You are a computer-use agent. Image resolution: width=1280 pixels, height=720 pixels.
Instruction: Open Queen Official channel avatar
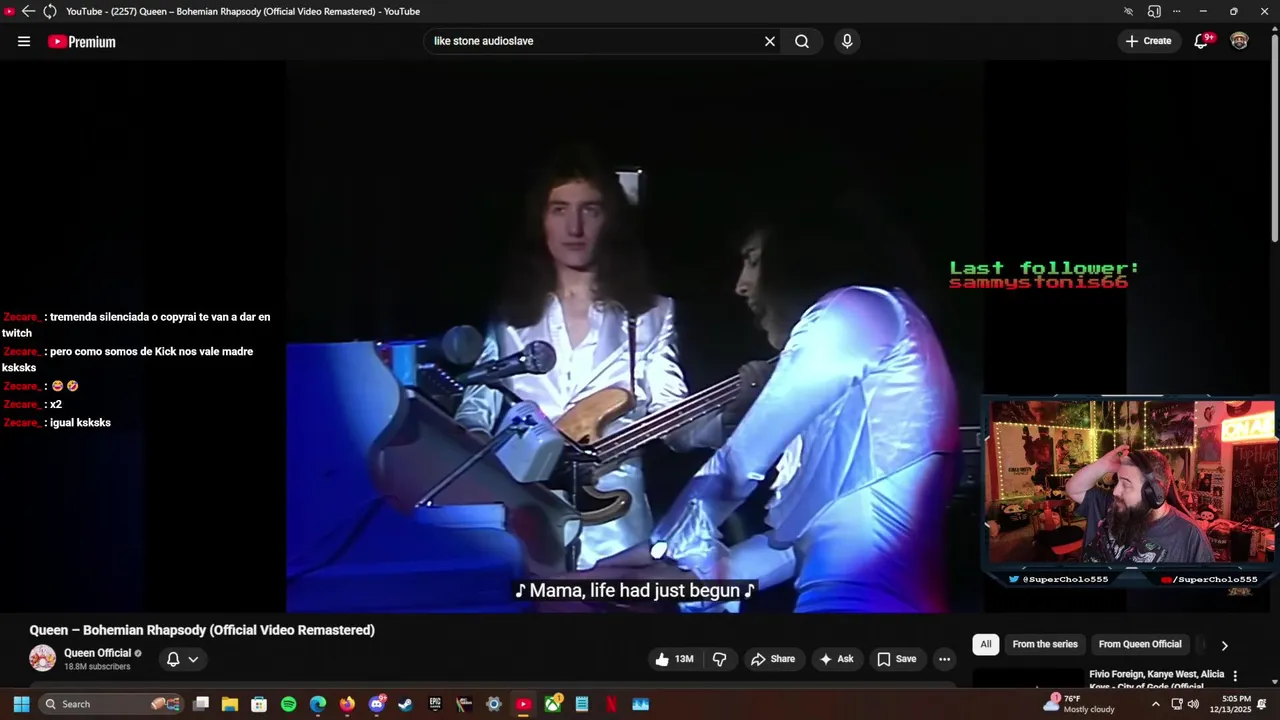42,658
